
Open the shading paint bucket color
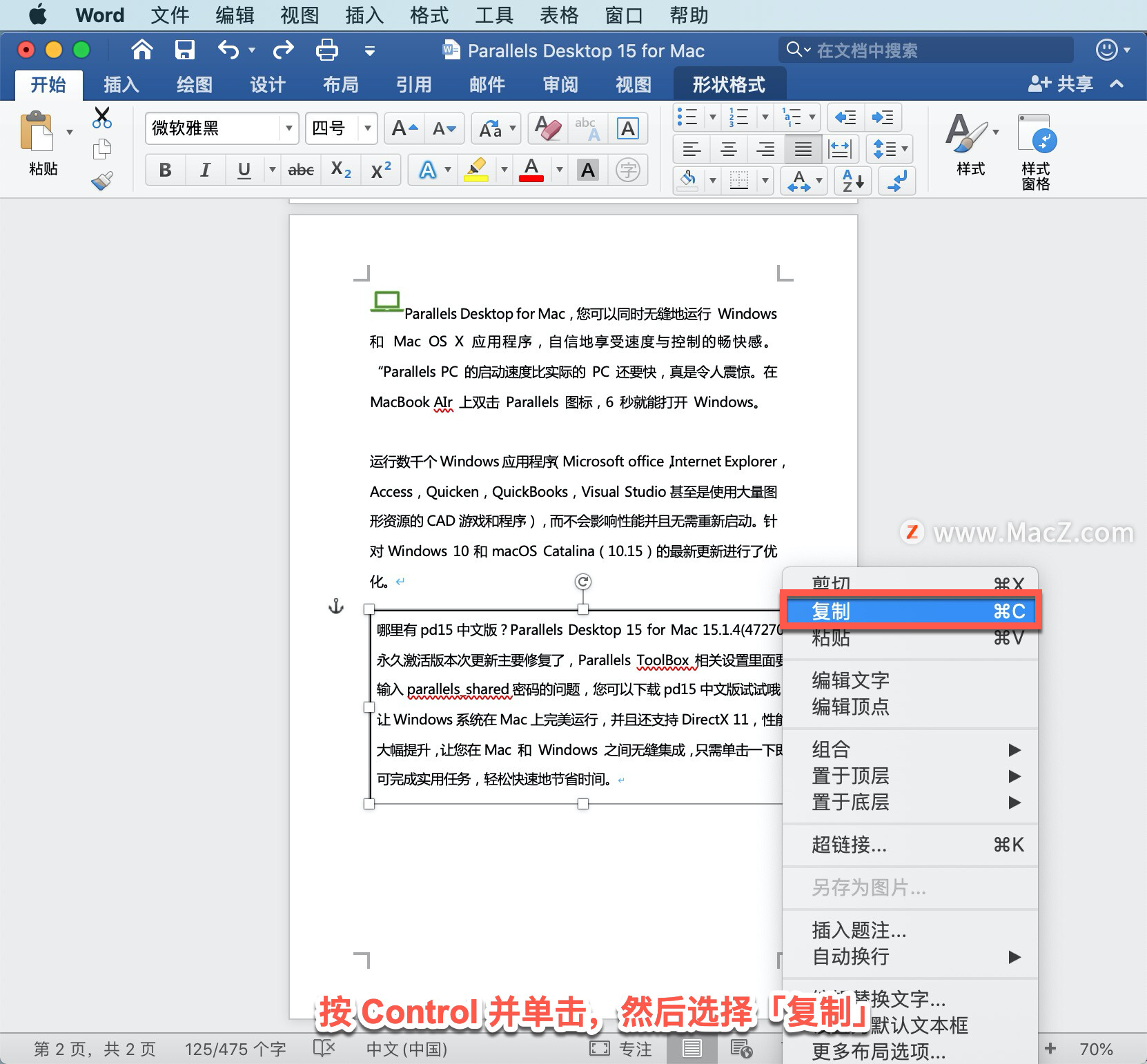(x=688, y=181)
